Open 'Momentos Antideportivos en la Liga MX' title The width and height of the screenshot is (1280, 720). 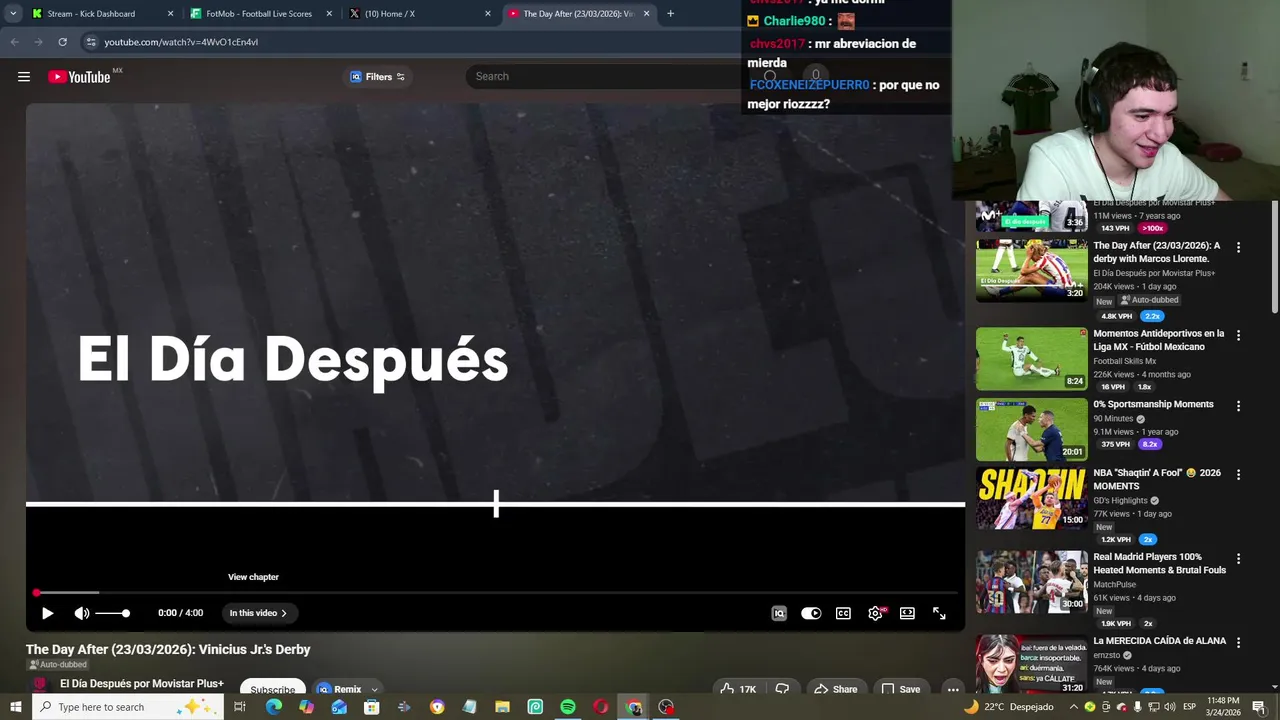1158,340
